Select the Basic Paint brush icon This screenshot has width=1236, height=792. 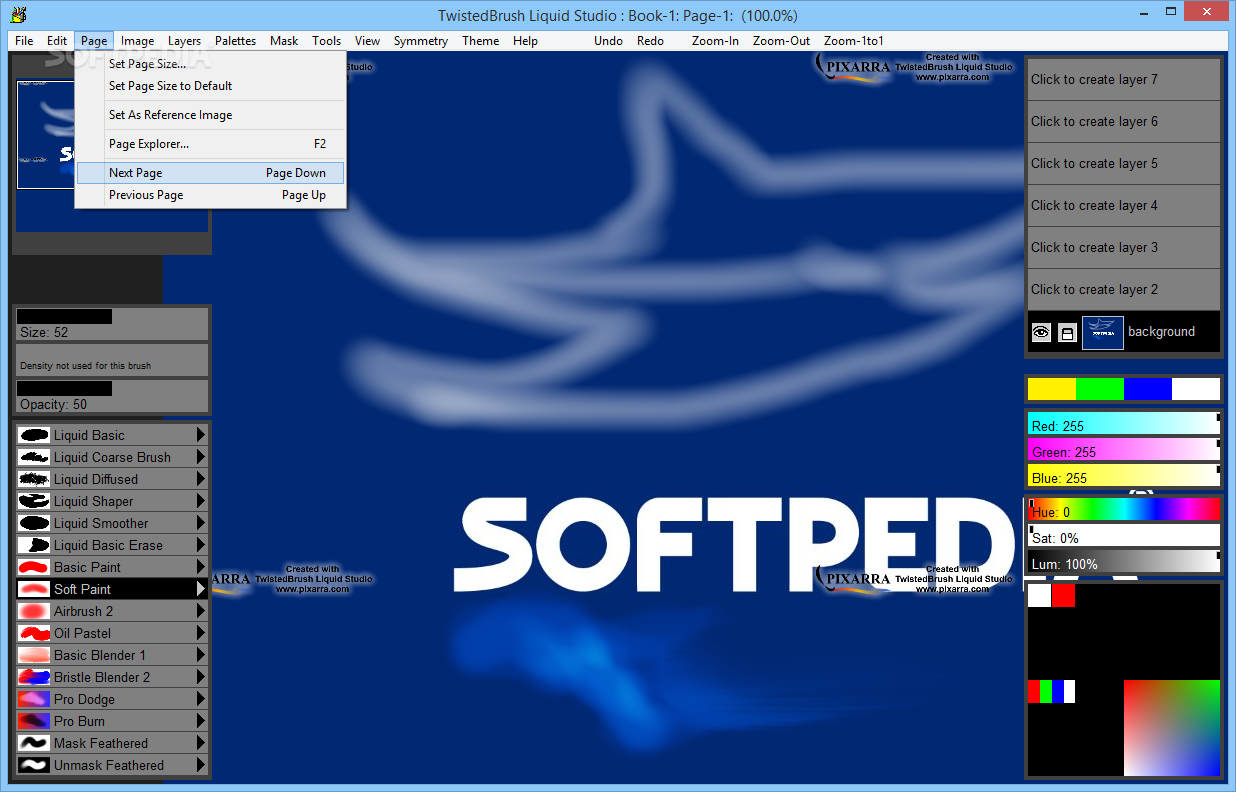34,567
